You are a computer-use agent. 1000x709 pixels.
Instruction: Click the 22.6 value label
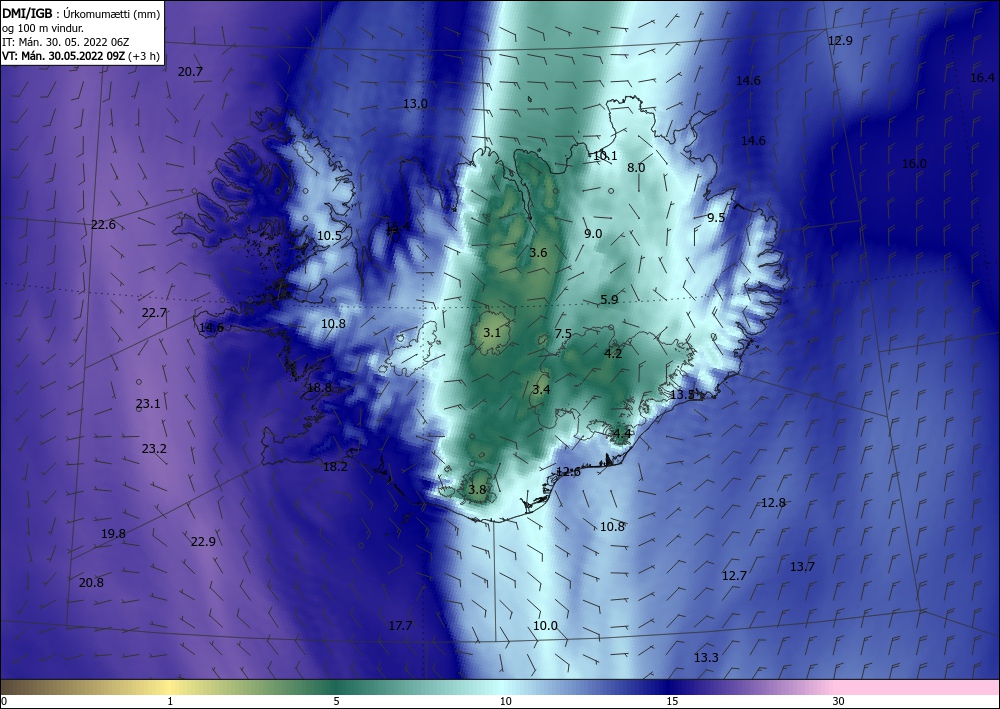103,224
